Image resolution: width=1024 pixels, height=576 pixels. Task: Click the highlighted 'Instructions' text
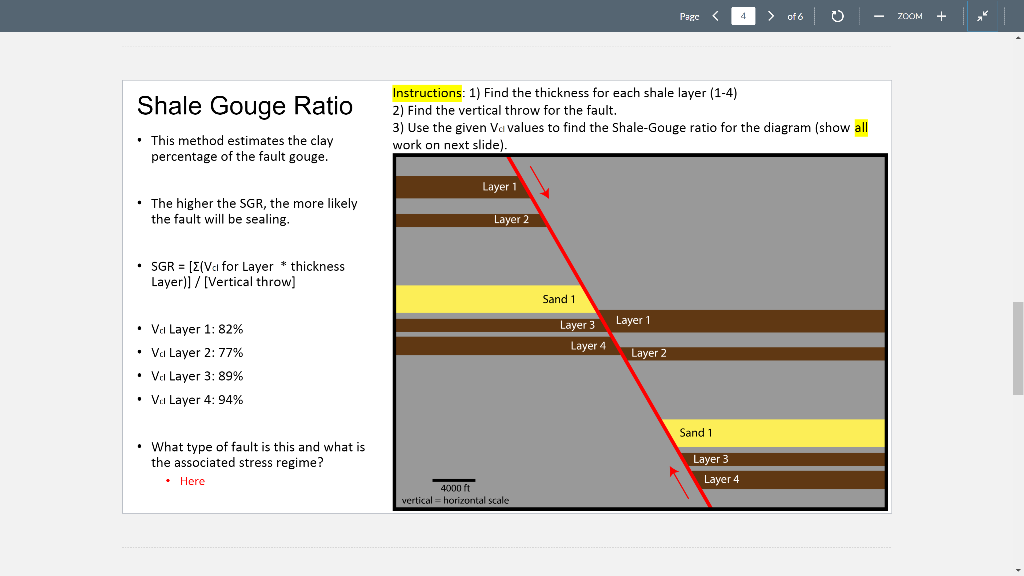pos(426,92)
